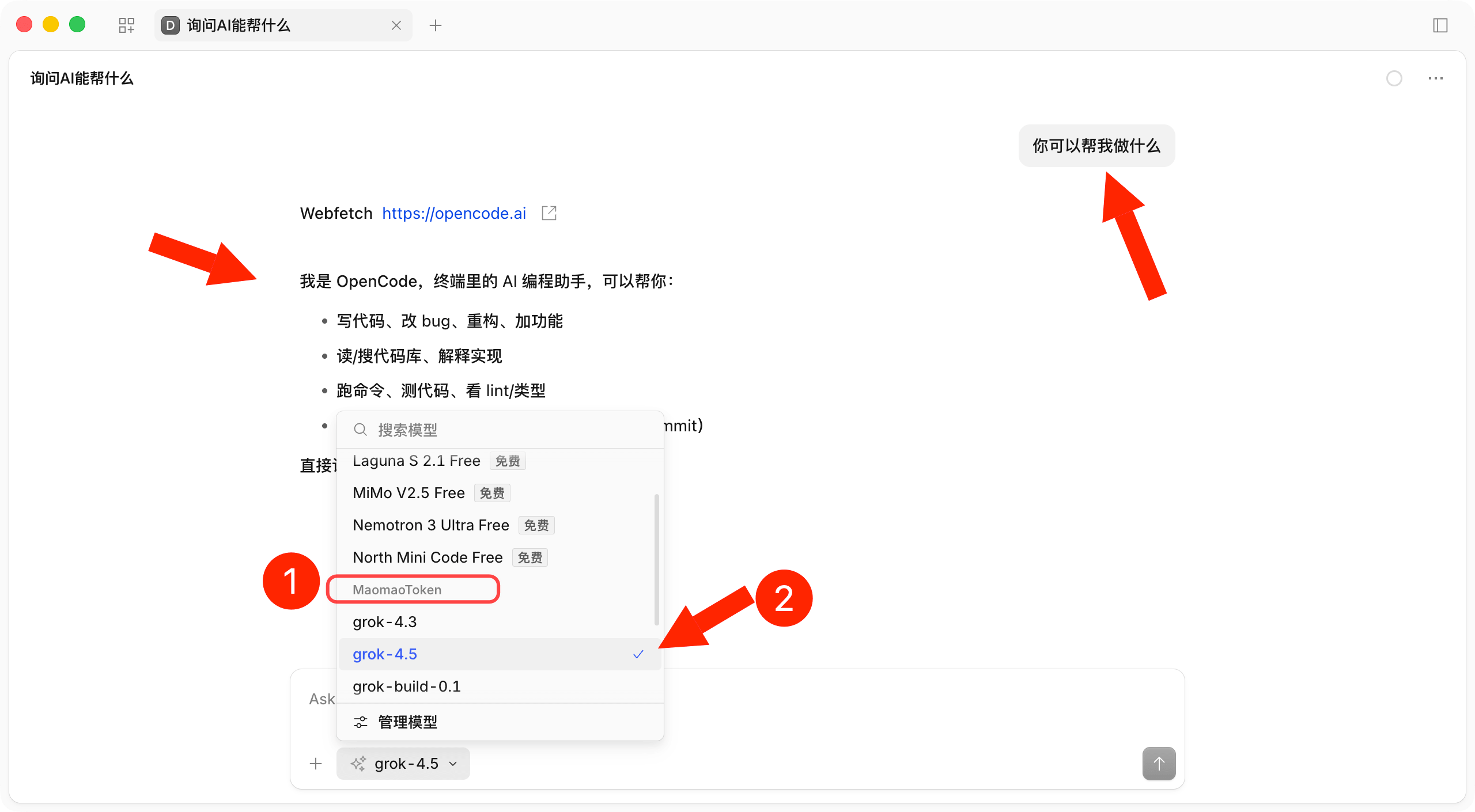Send message with the up arrow button

pyautogui.click(x=1159, y=764)
